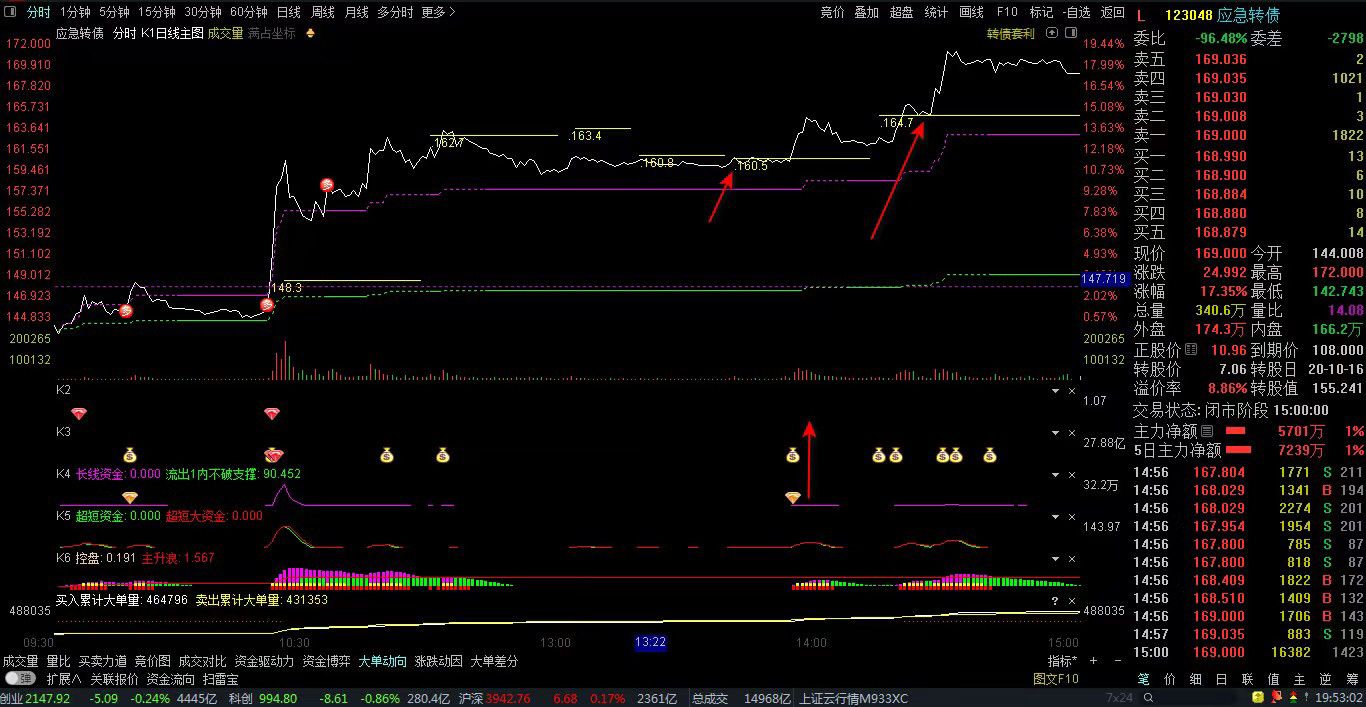Open the K3 pane dropdown arrow
The height and width of the screenshot is (707, 1366).
click(1055, 433)
